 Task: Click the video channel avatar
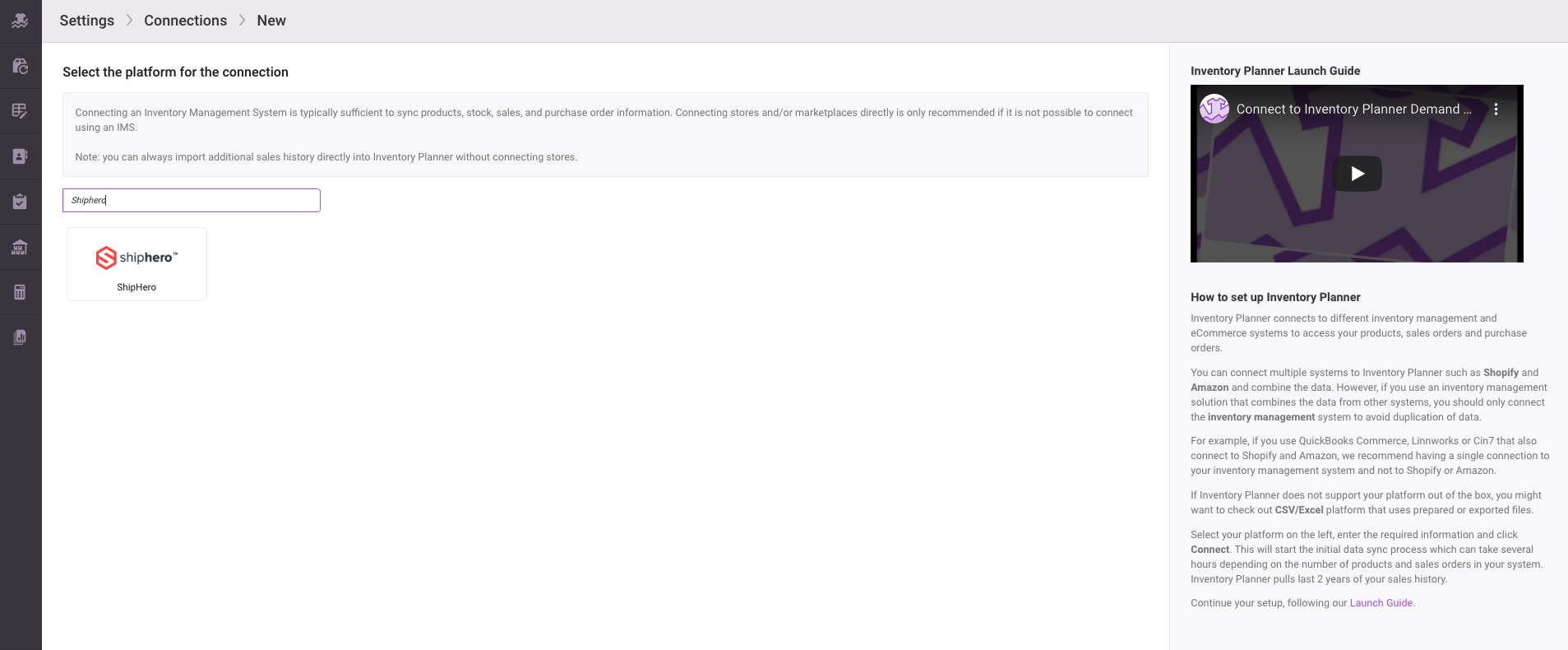pyautogui.click(x=1214, y=109)
